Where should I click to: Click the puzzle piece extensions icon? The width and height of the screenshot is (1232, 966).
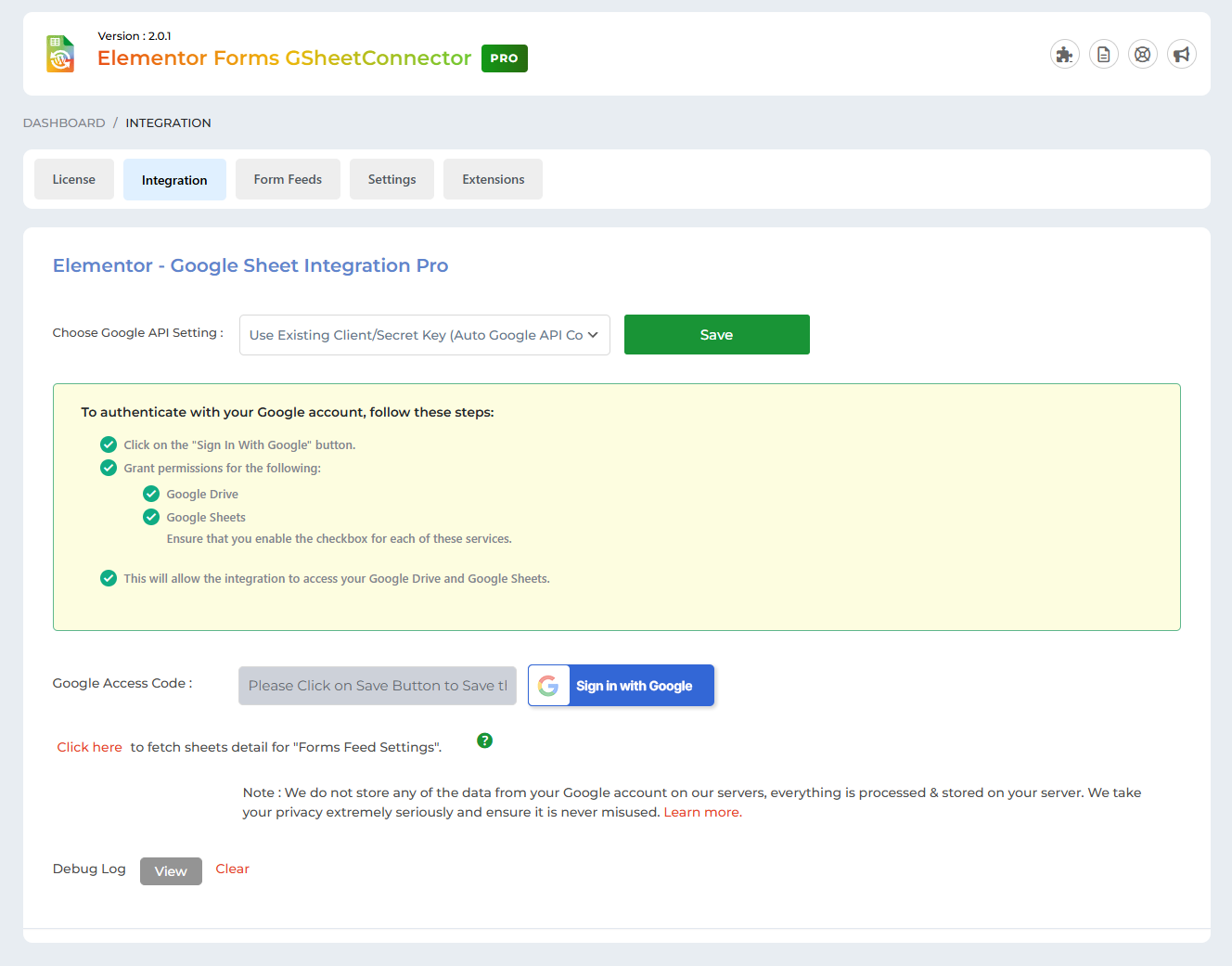point(1064,55)
